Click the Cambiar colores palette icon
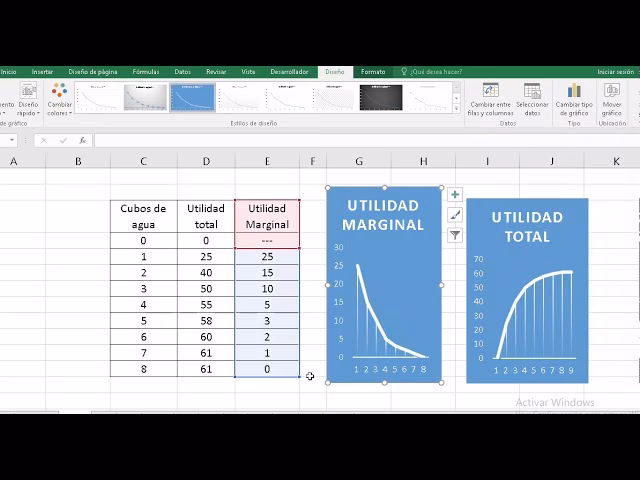The width and height of the screenshot is (640, 480). click(x=59, y=92)
